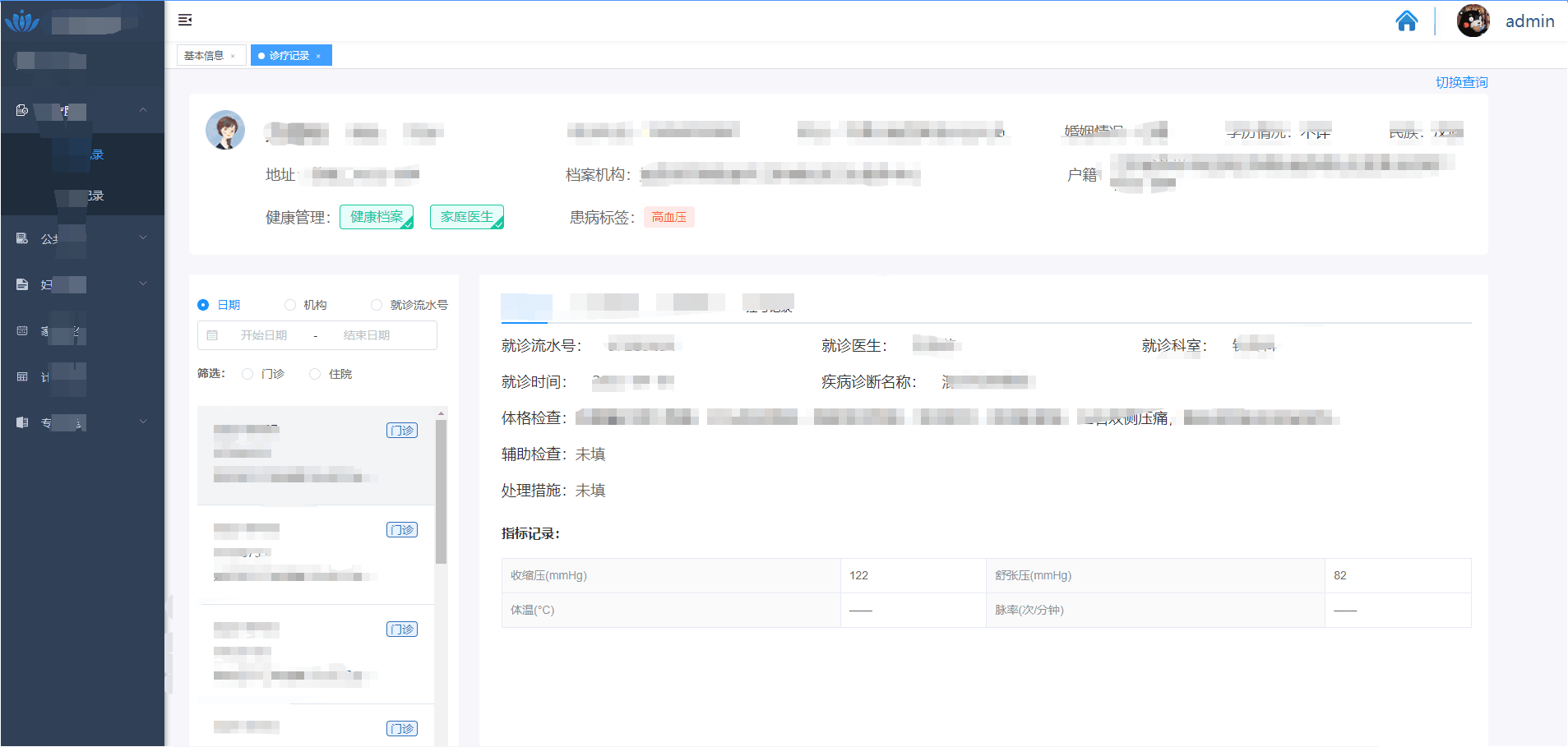
Task: Select the 就诊流水号 radio option
Action: (377, 305)
